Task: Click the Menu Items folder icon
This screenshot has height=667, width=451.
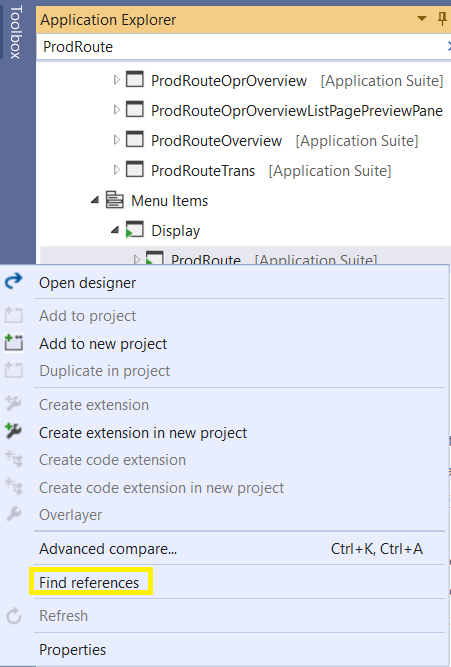Action: click(x=114, y=200)
